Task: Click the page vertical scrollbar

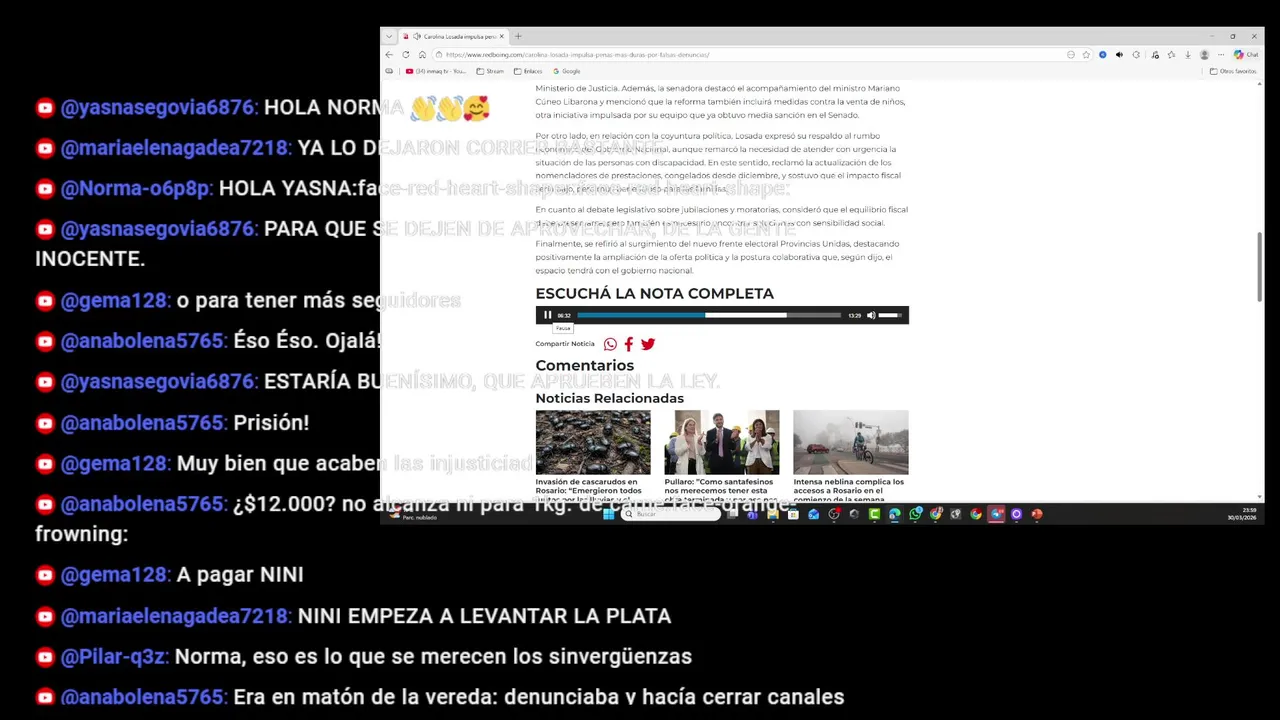Action: (1260, 265)
